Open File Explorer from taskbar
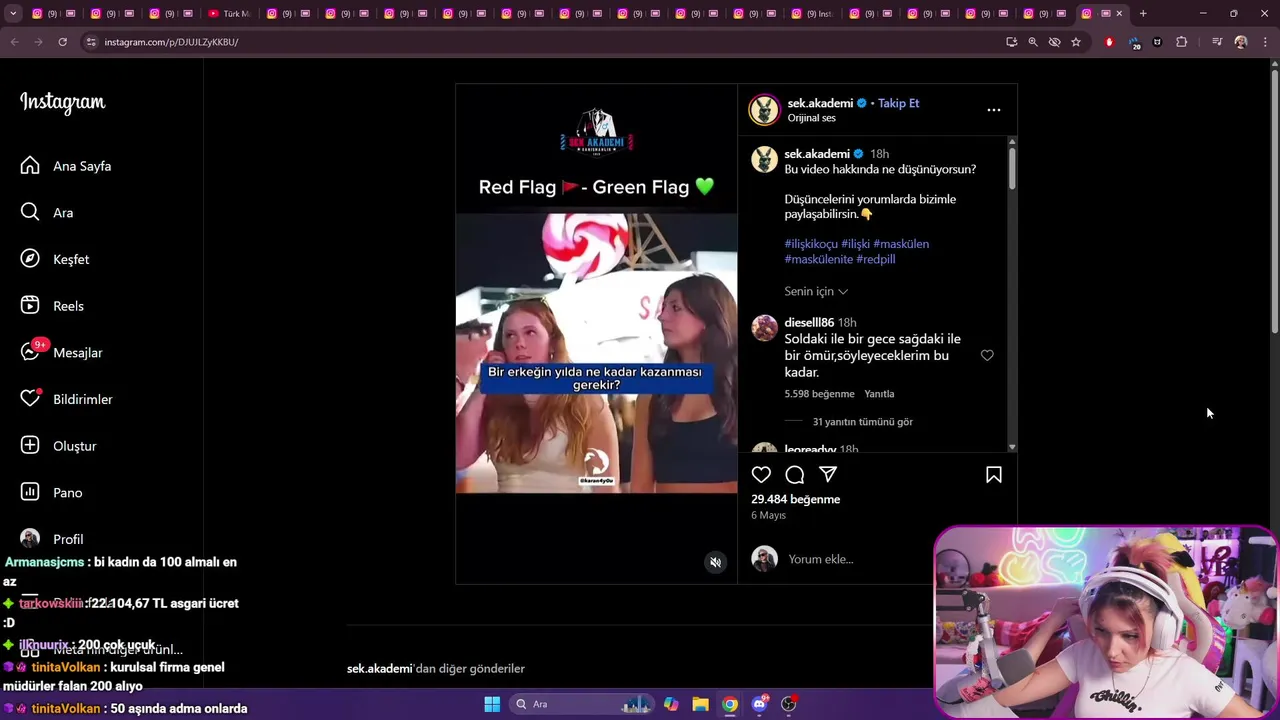 tap(700, 704)
